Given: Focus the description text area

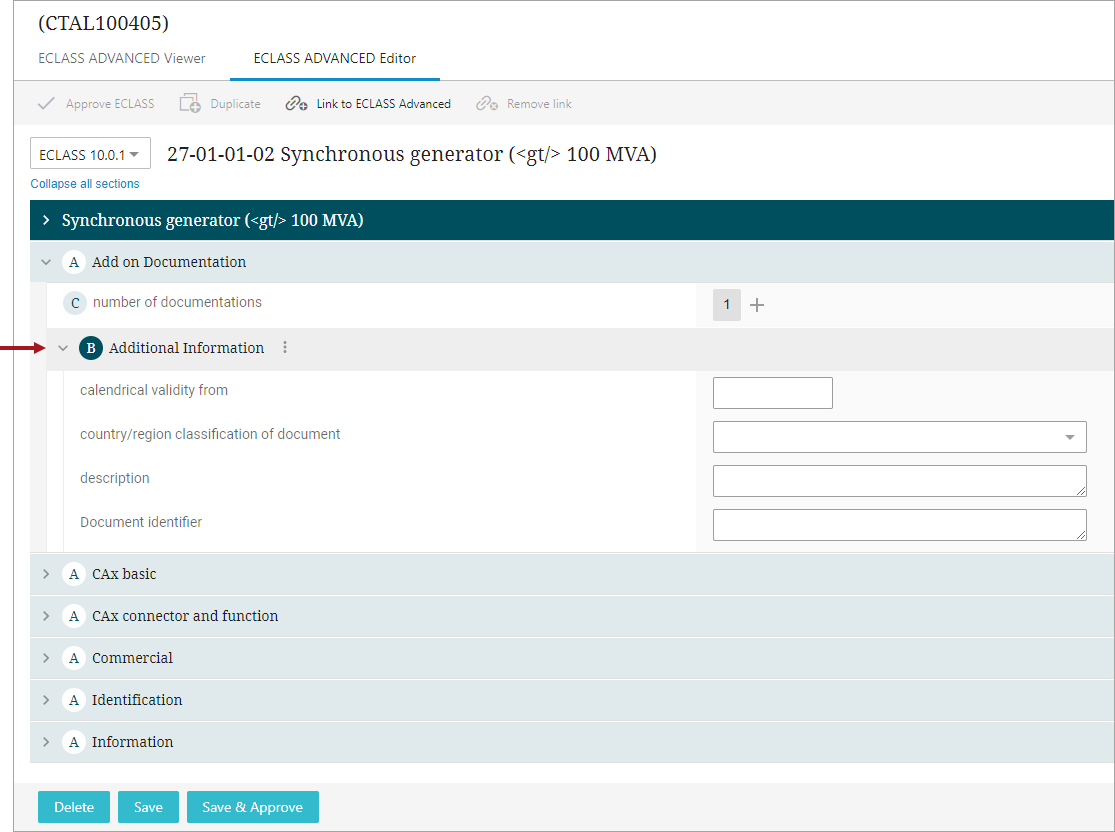Looking at the screenshot, I should [900, 481].
